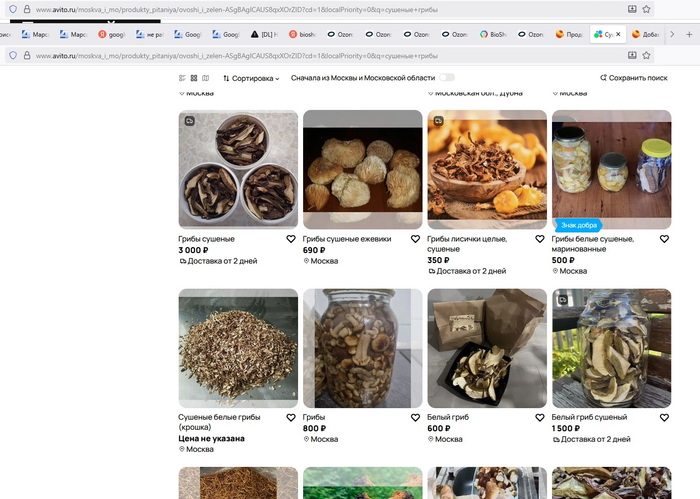Heart the 'Грибы лисички целые' listing

539,240
